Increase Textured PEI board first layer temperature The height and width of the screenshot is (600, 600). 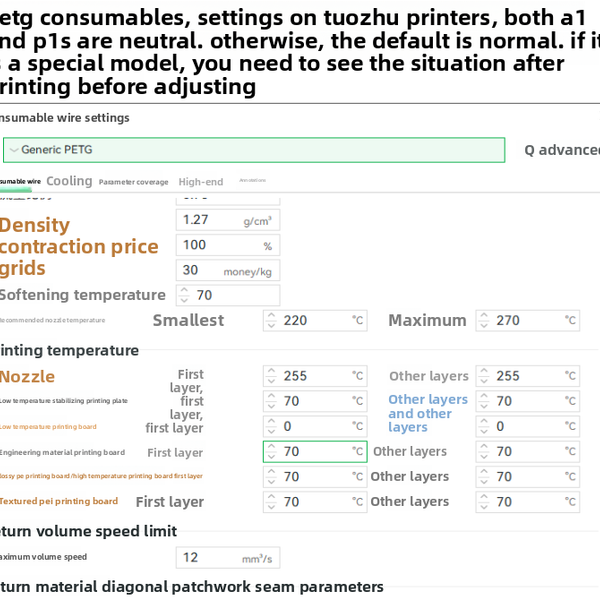[271, 497]
